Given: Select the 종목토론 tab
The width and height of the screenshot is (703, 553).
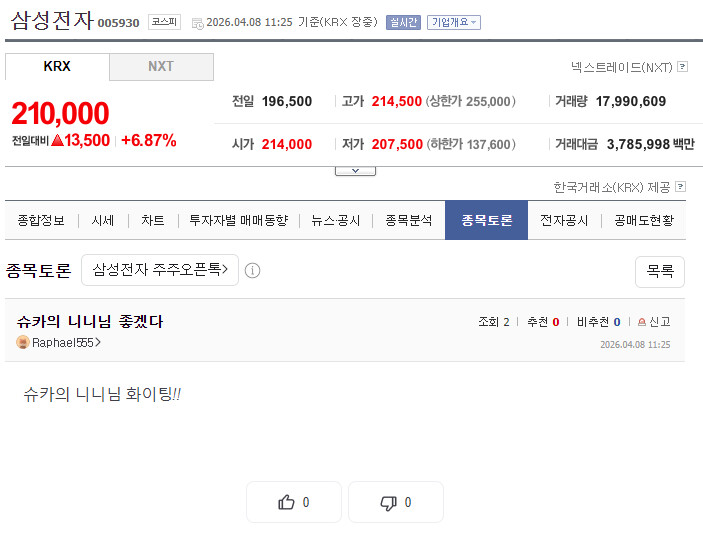Looking at the screenshot, I should (486, 220).
